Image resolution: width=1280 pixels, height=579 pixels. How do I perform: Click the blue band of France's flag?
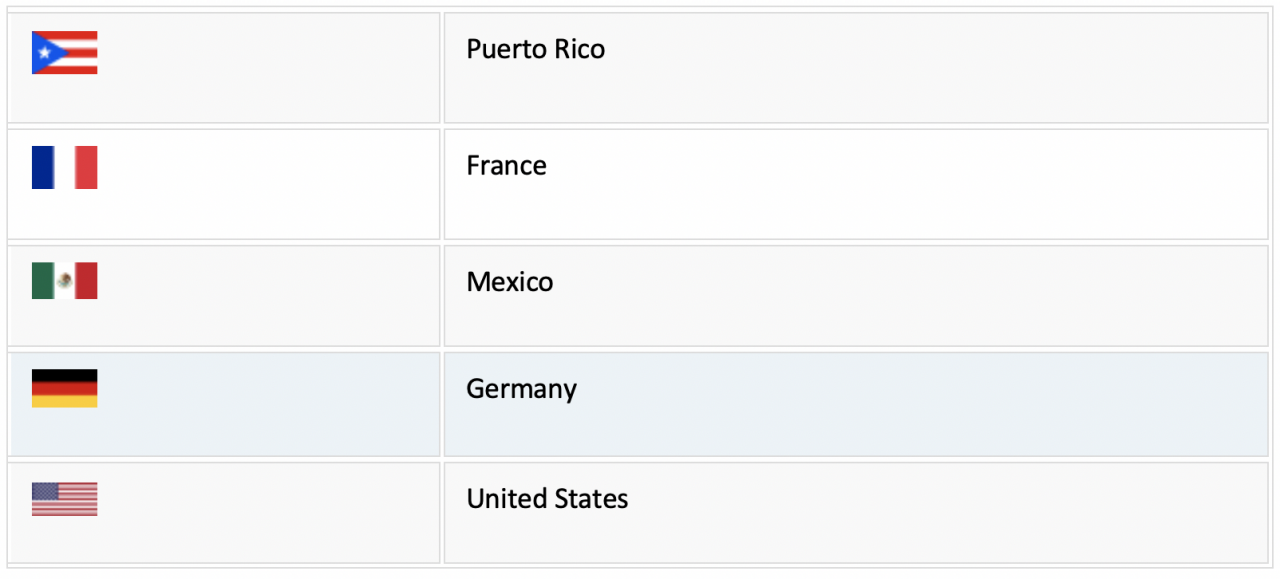click(43, 167)
